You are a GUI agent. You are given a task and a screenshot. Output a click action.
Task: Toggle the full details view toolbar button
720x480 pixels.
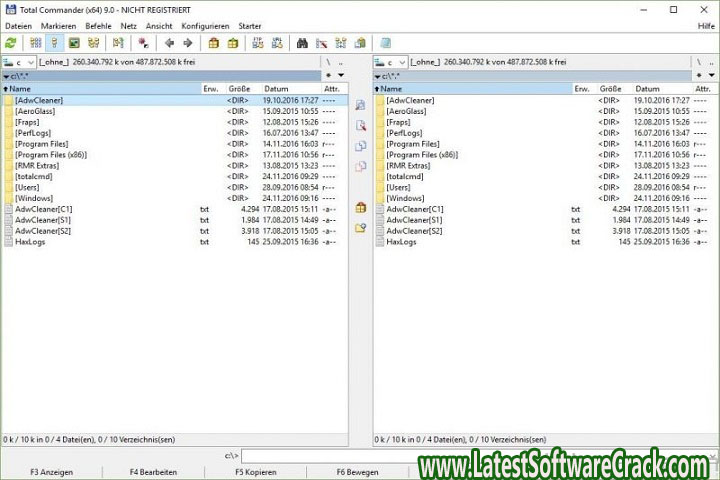[x=55, y=43]
